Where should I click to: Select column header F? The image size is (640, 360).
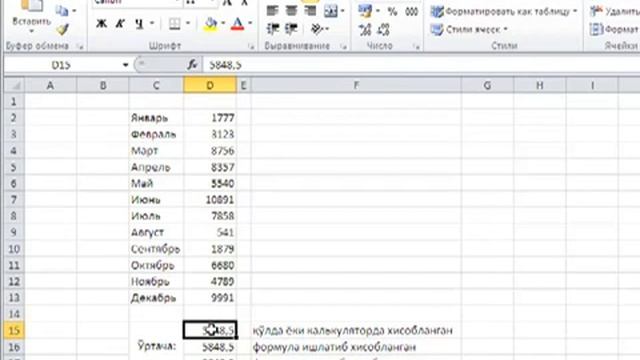coord(356,85)
